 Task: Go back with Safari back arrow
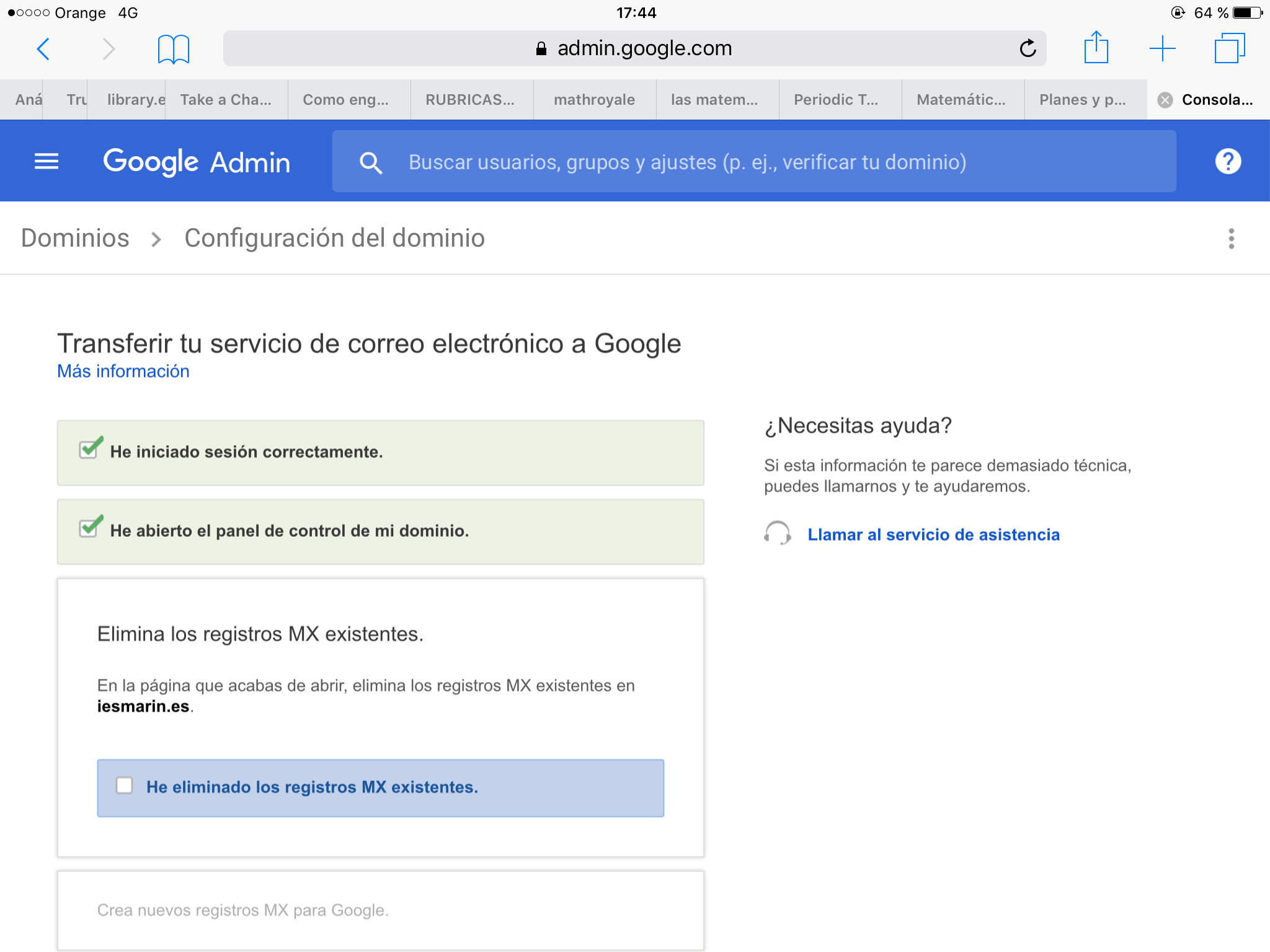tap(43, 48)
